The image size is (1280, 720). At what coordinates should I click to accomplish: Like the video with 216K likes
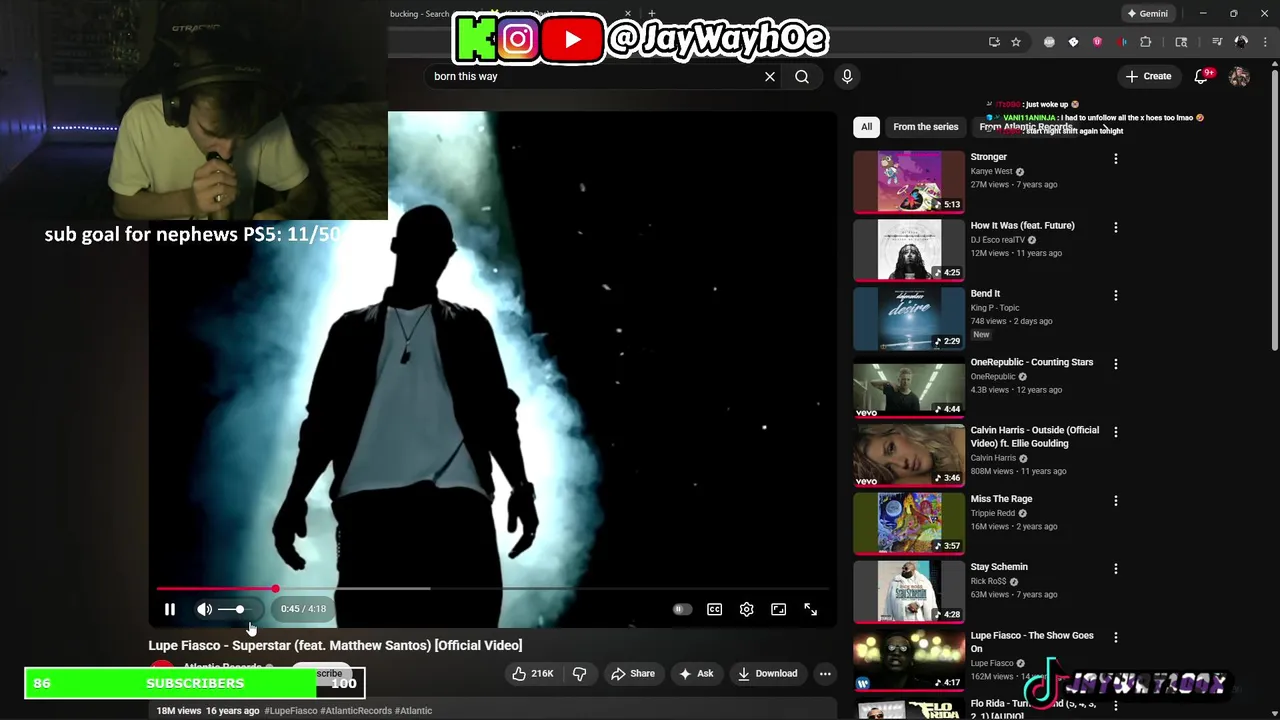(533, 674)
